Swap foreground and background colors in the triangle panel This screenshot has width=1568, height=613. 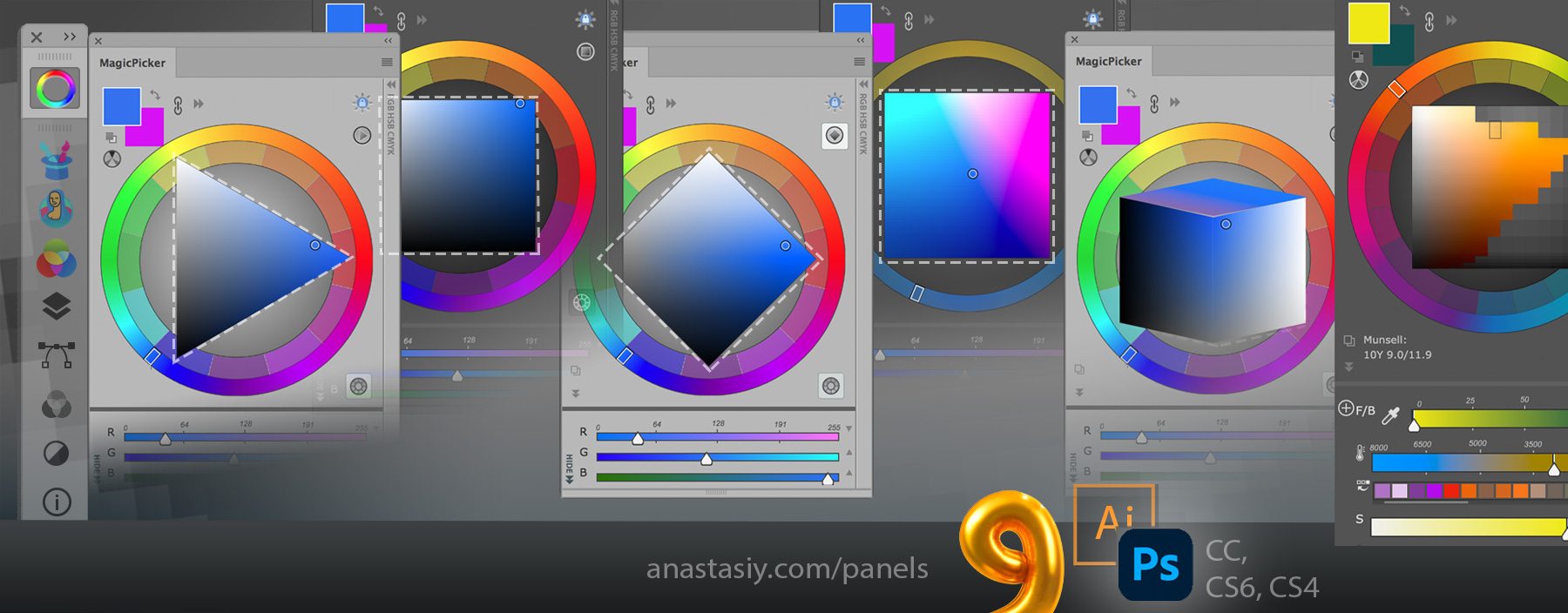coord(155,94)
